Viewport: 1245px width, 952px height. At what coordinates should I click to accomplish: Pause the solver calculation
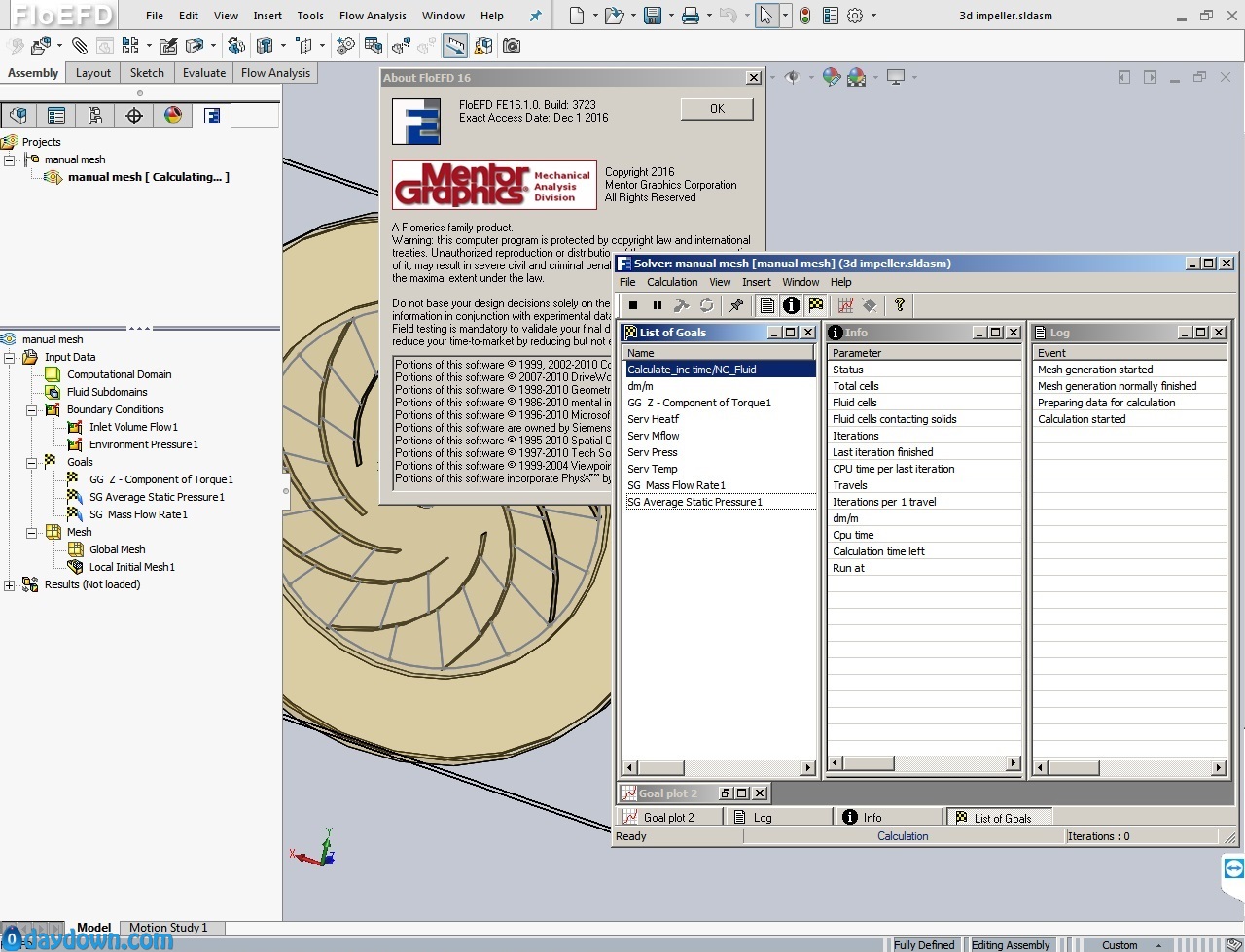pyautogui.click(x=657, y=305)
